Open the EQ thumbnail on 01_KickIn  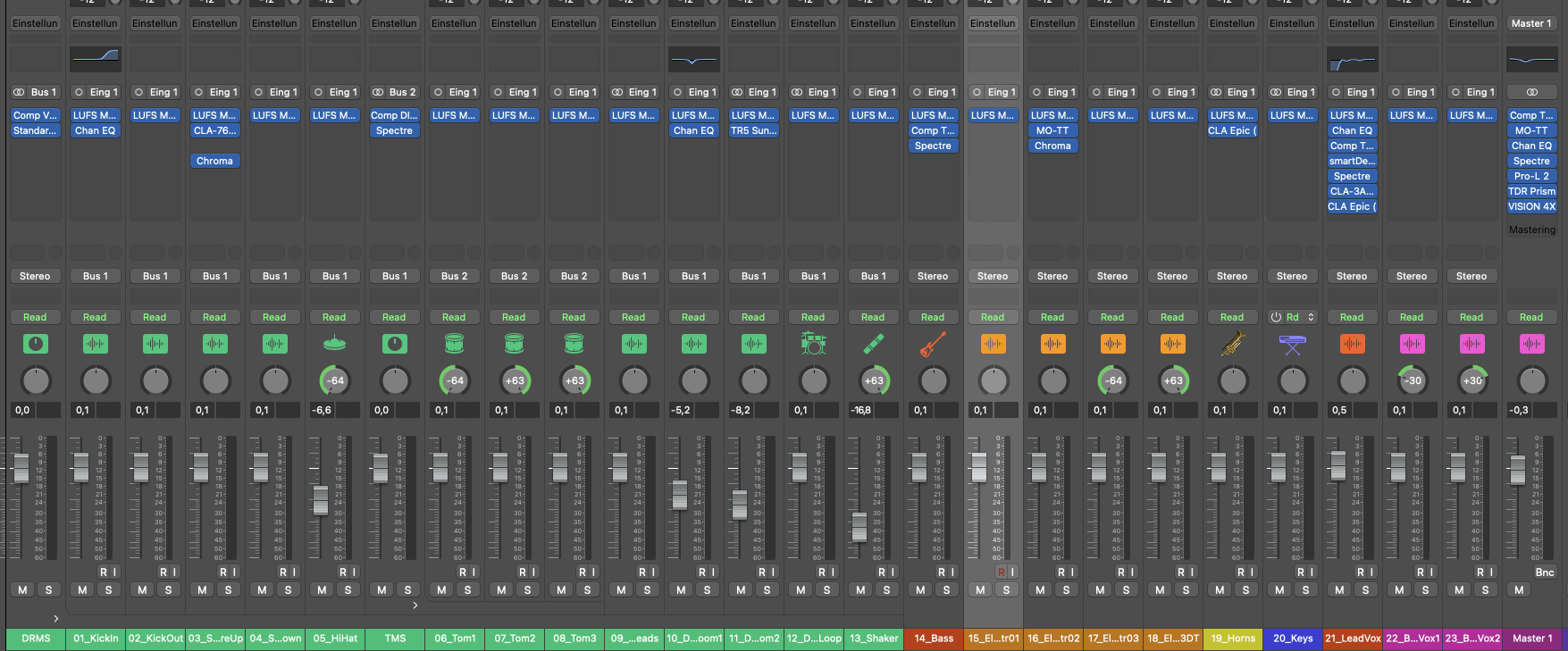[96, 60]
